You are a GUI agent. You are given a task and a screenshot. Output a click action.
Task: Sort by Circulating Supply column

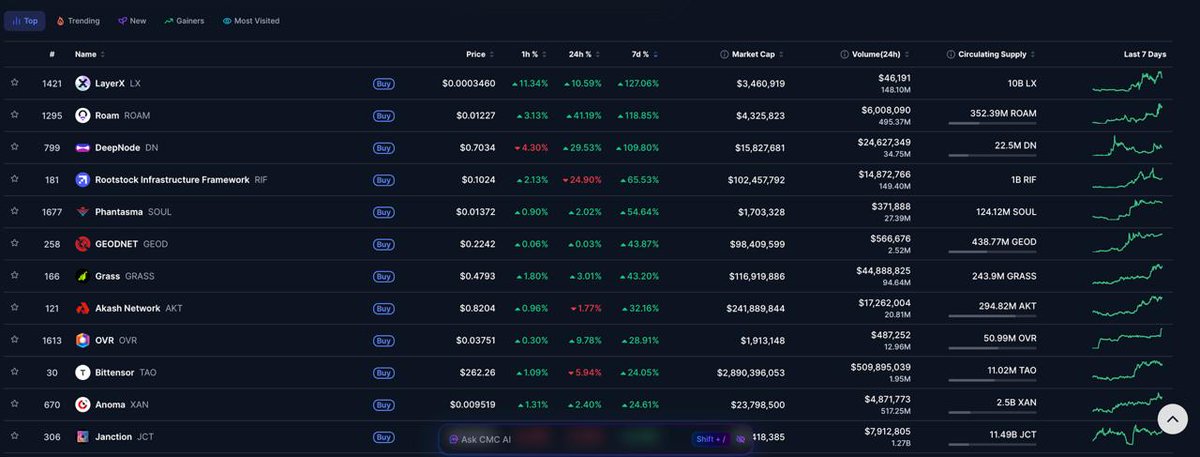click(x=996, y=54)
